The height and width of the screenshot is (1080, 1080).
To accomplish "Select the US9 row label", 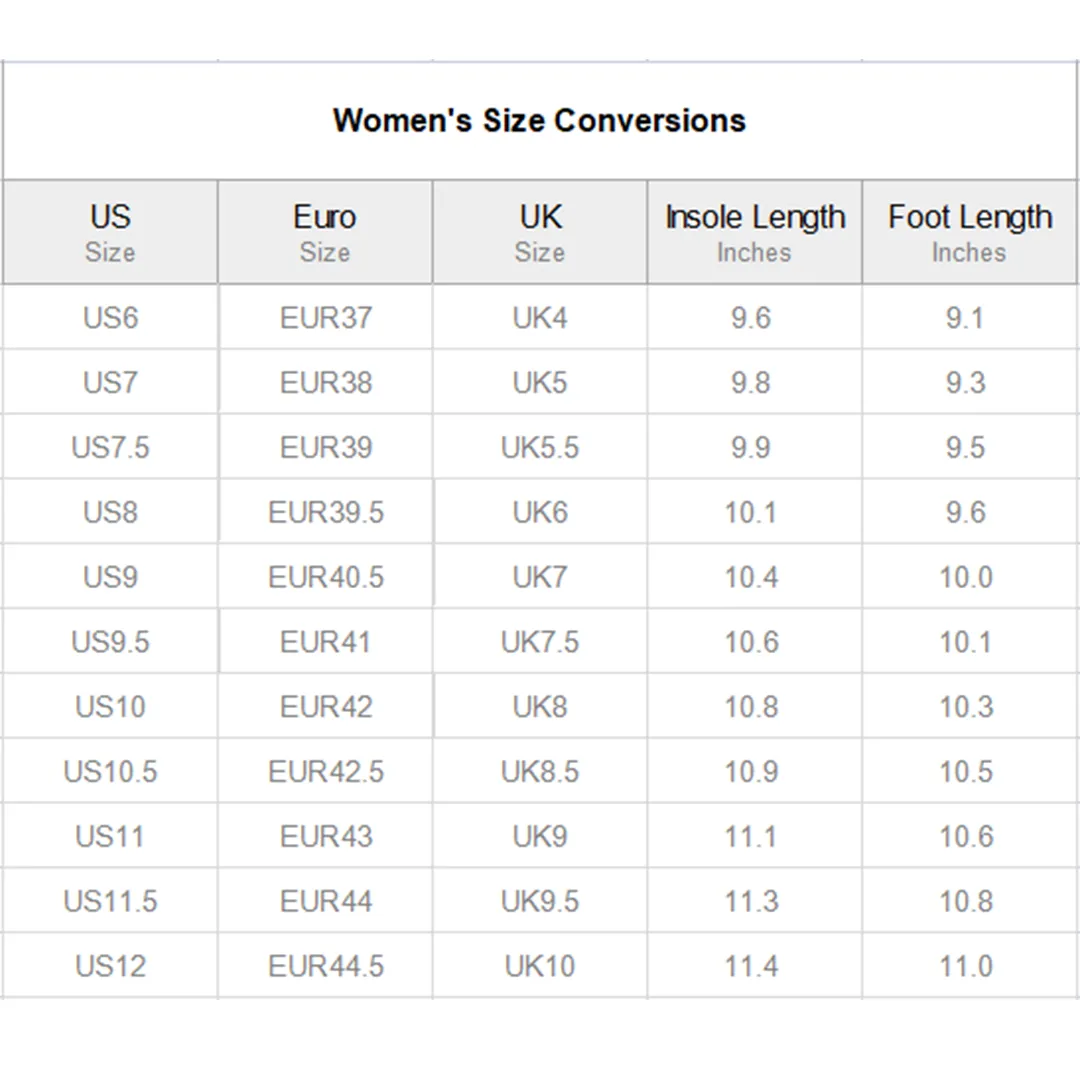I will [110, 577].
